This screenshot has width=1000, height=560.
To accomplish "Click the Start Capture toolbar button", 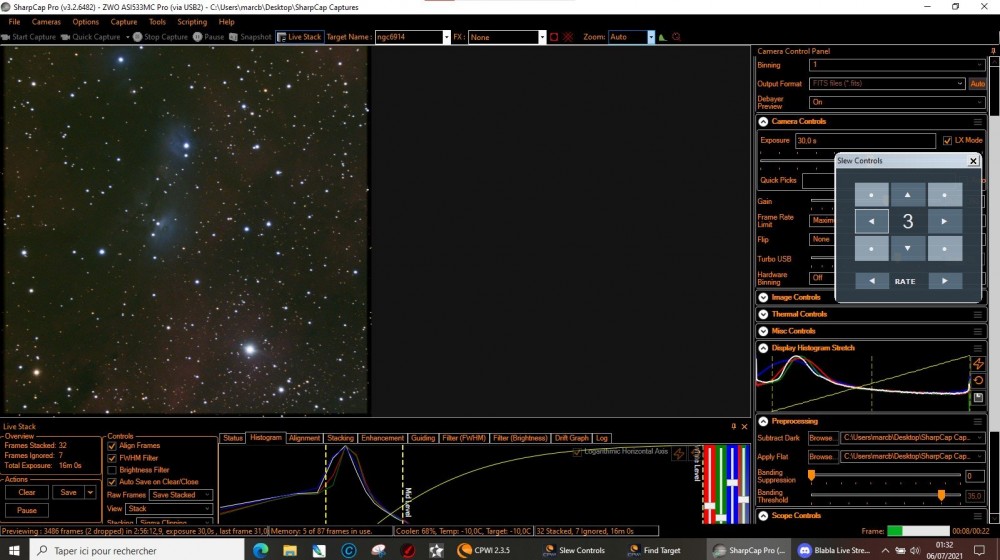I will (29, 37).
